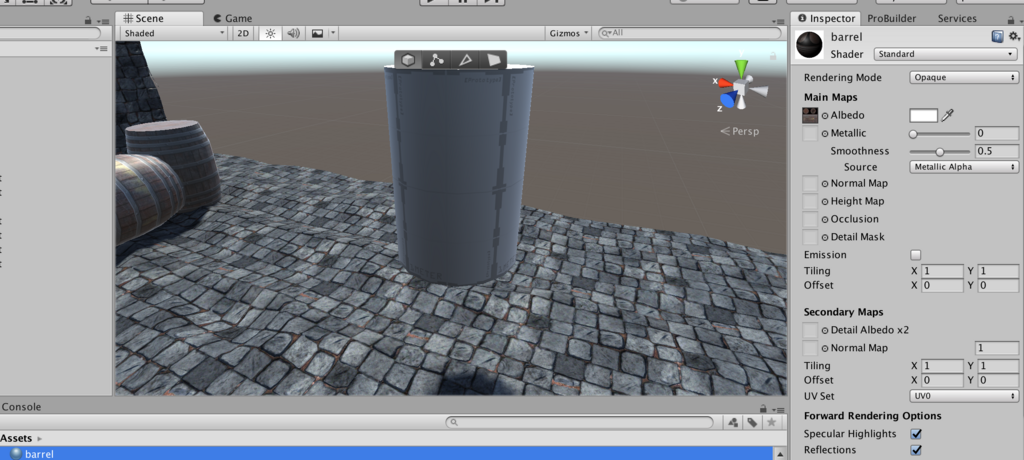The height and width of the screenshot is (460, 1024).
Task: Click the Metallic slider track
Action: (940, 134)
